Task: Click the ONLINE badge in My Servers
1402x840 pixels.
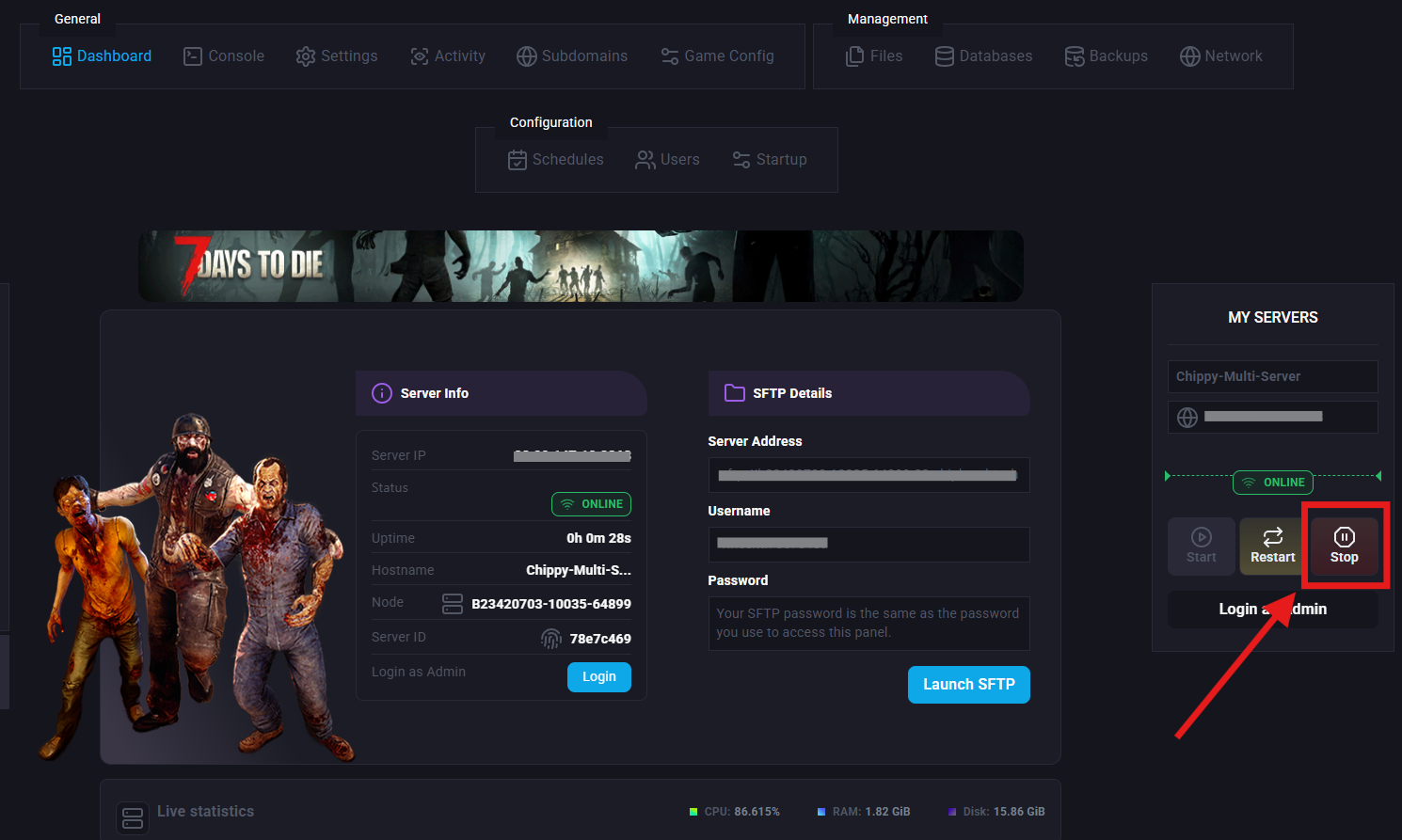Action: (x=1273, y=483)
